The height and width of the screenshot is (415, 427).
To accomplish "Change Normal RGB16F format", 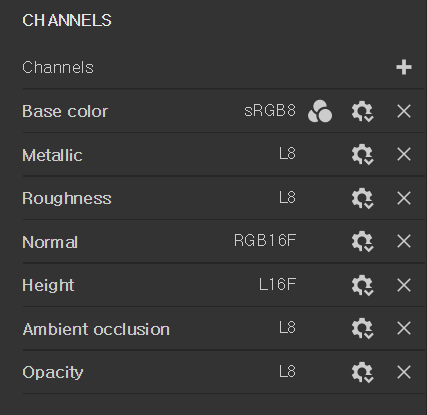I will [x=265, y=240].
